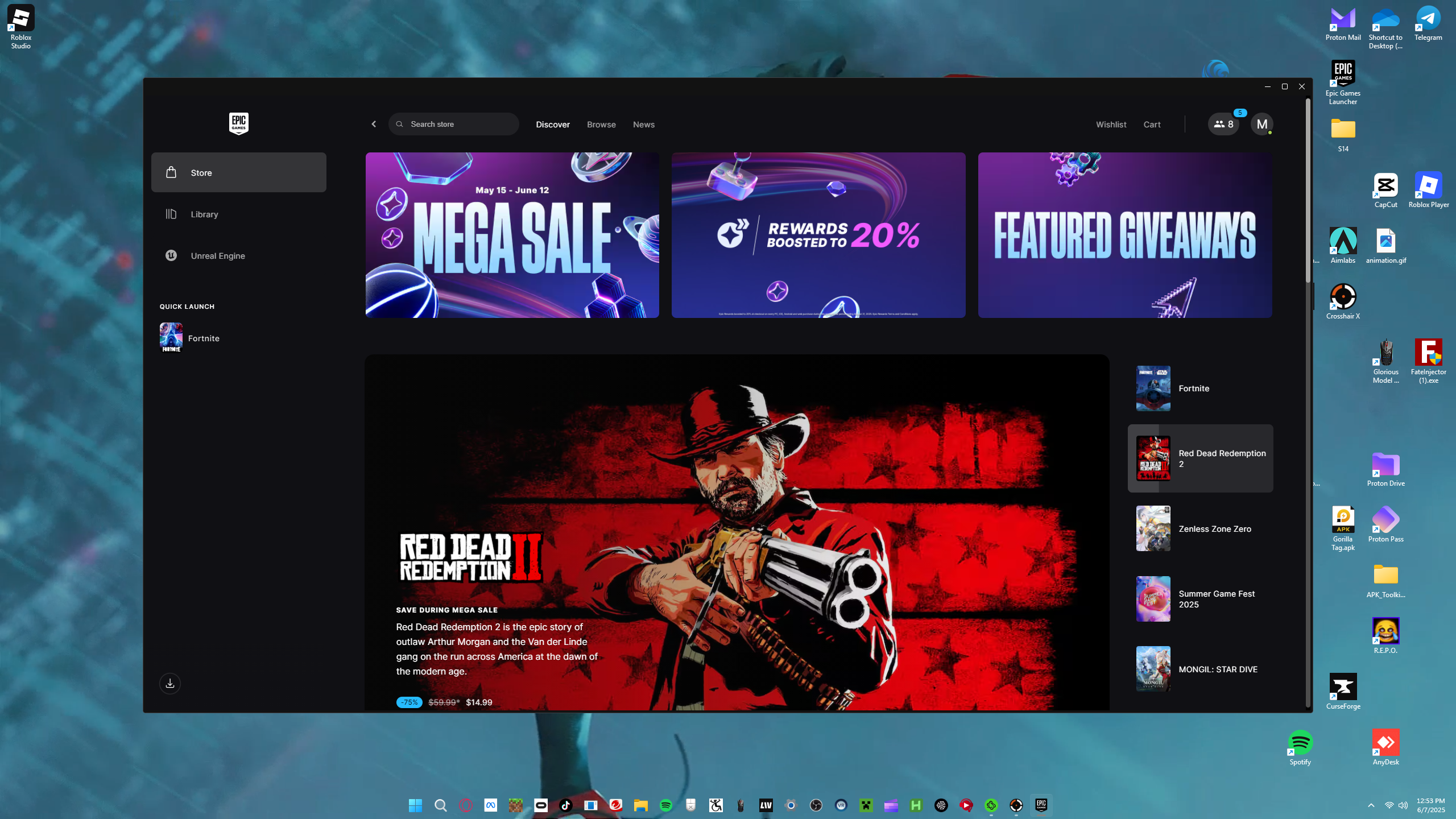This screenshot has height=819, width=1456.
Task: Open the Wishlist link
Action: [x=1111, y=125]
